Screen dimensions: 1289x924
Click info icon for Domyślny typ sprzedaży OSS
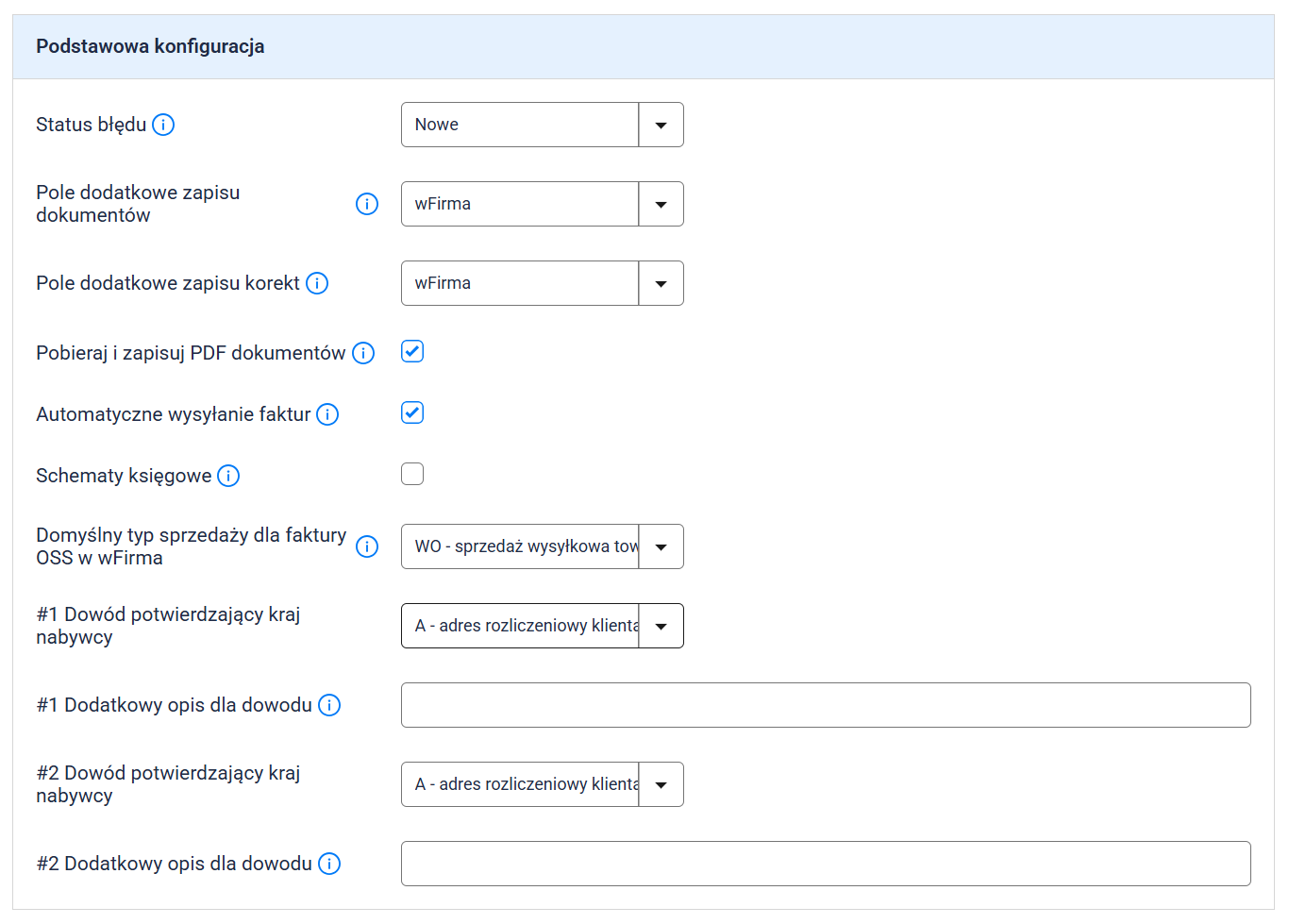pyautogui.click(x=367, y=546)
